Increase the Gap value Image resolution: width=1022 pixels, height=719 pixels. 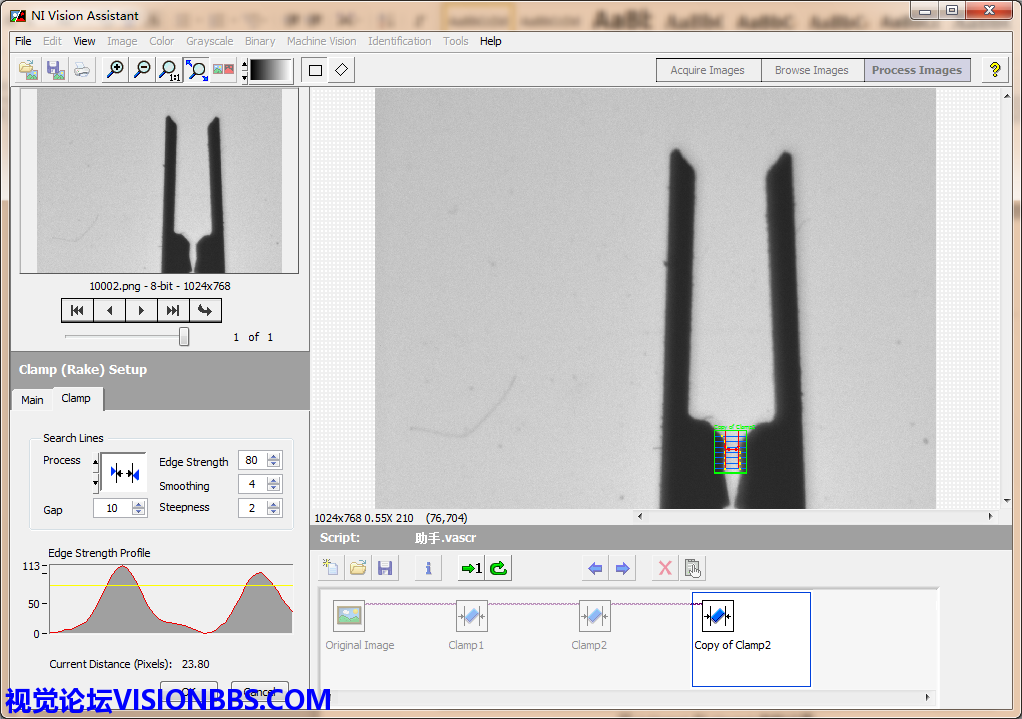139,504
